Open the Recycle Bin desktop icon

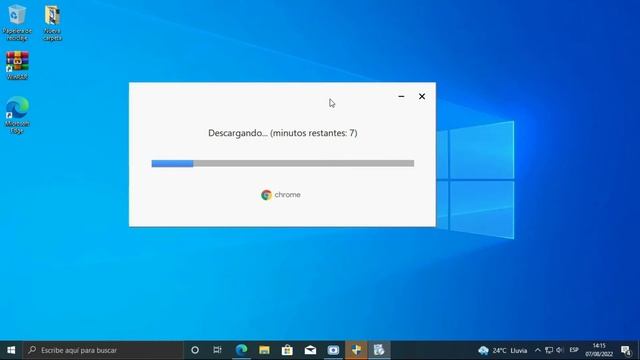17,22
